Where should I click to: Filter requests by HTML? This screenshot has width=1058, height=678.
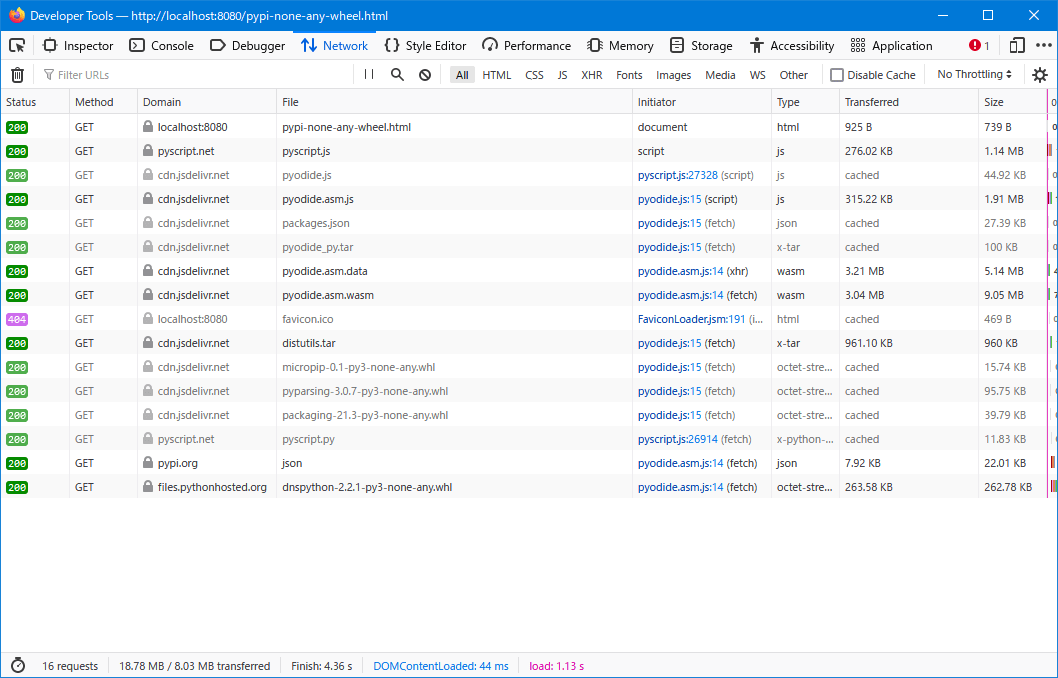click(x=497, y=75)
